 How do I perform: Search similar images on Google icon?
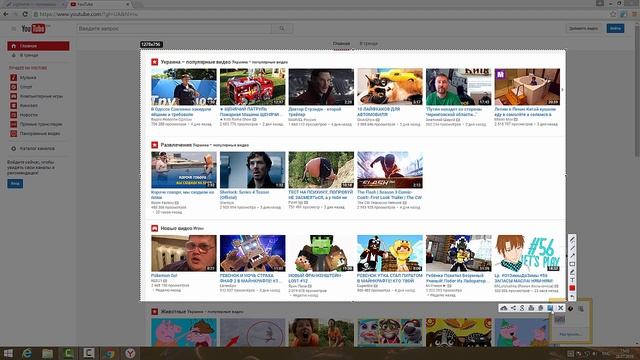click(522, 308)
